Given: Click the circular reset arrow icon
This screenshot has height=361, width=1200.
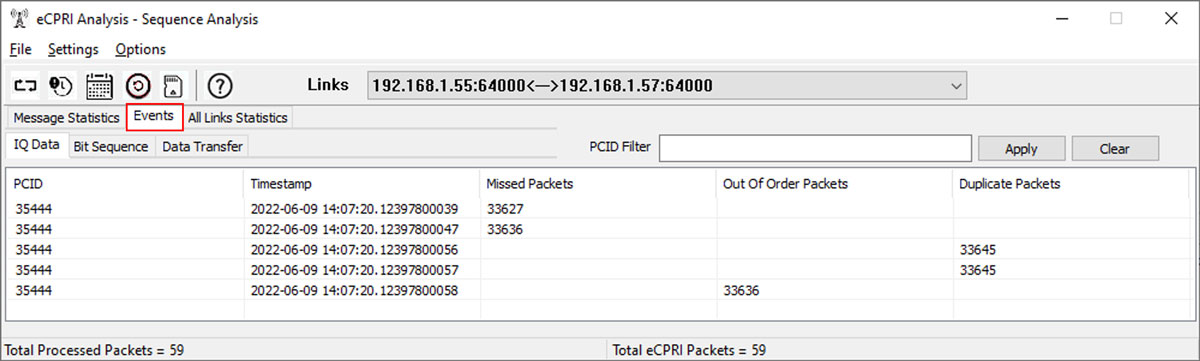Looking at the screenshot, I should 139,85.
